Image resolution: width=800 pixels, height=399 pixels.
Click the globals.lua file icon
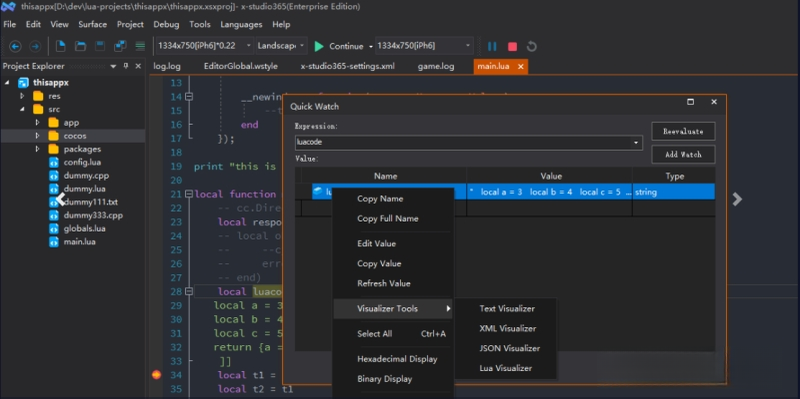point(54,229)
